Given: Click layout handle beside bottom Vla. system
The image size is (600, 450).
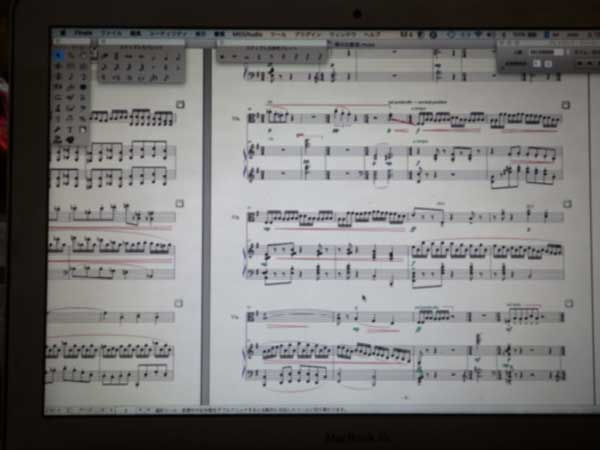Looking at the screenshot, I should tap(569, 304).
